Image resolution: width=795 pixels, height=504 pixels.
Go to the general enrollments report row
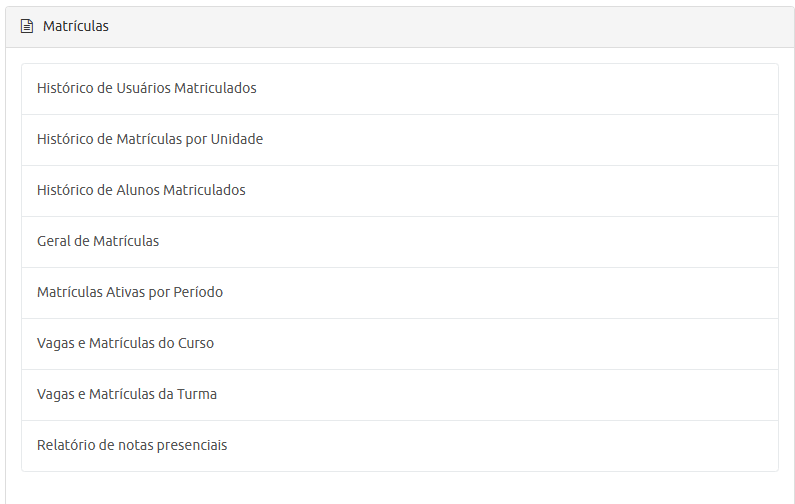(400, 242)
